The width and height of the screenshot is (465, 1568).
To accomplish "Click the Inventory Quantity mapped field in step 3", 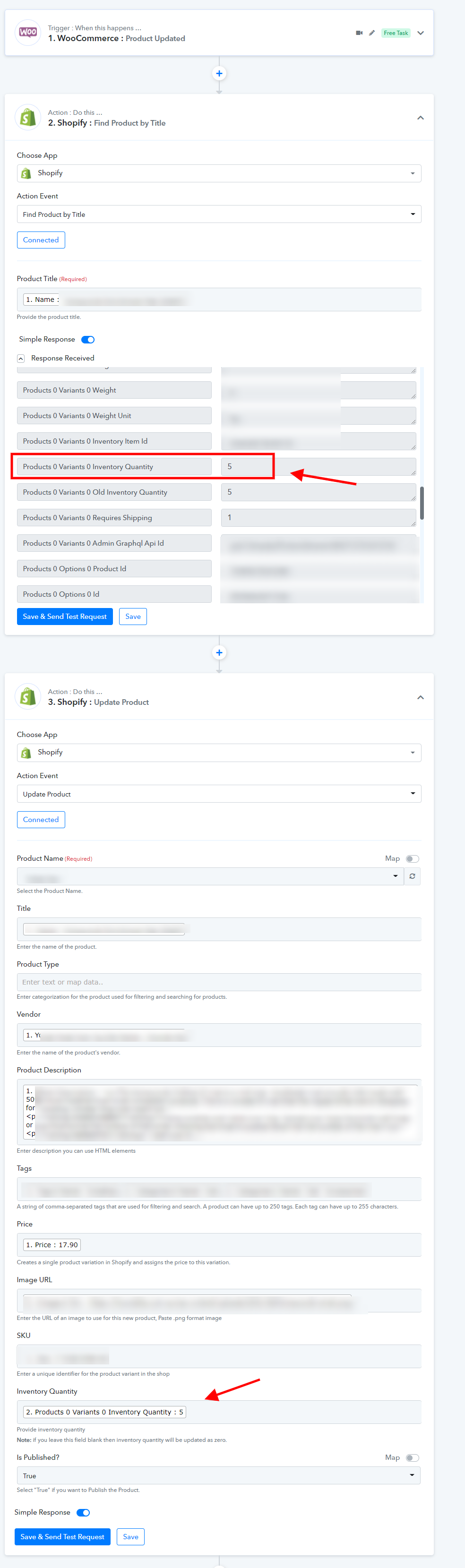I will (x=219, y=1412).
